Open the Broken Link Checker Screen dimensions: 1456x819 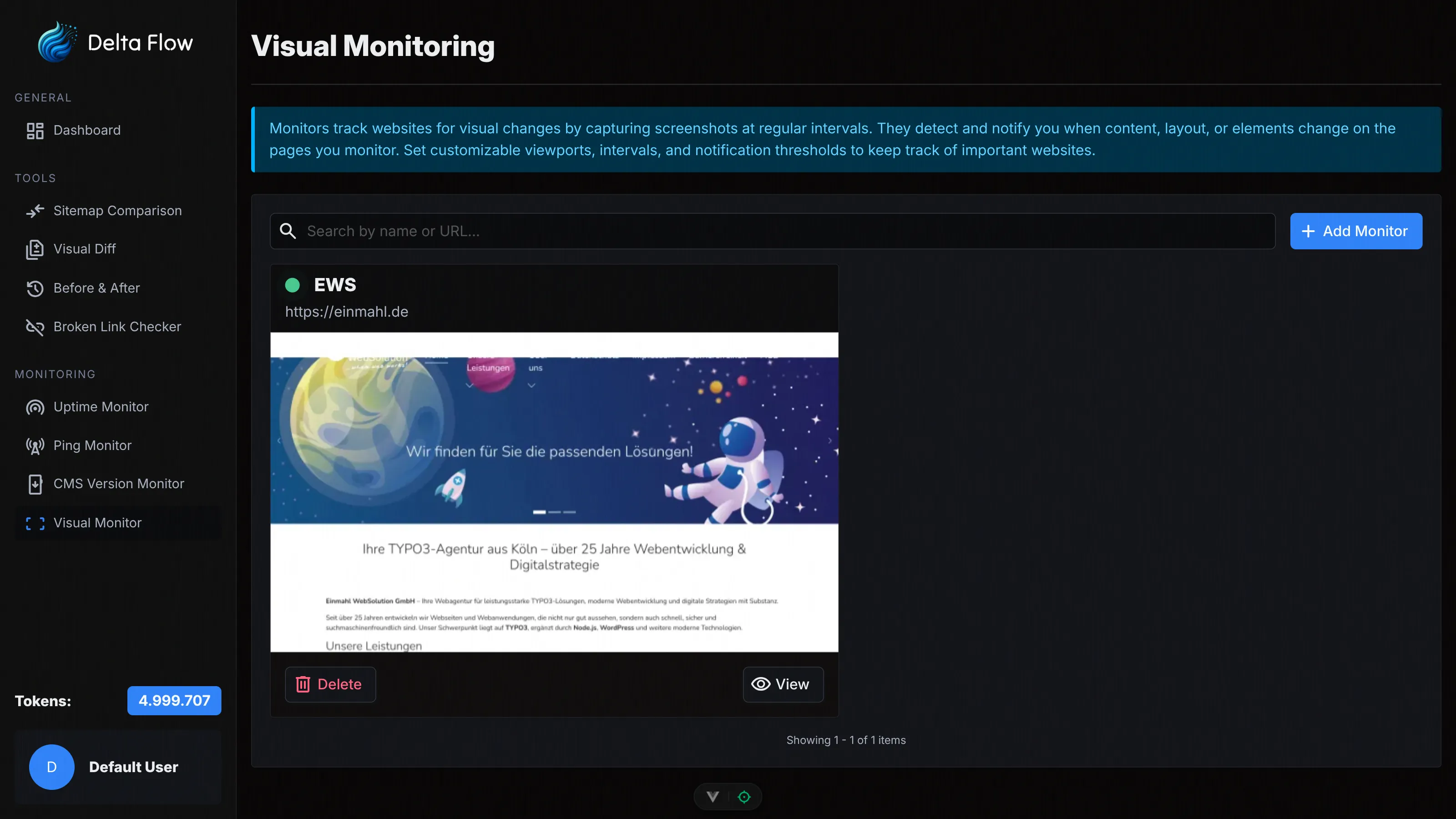[x=117, y=327]
